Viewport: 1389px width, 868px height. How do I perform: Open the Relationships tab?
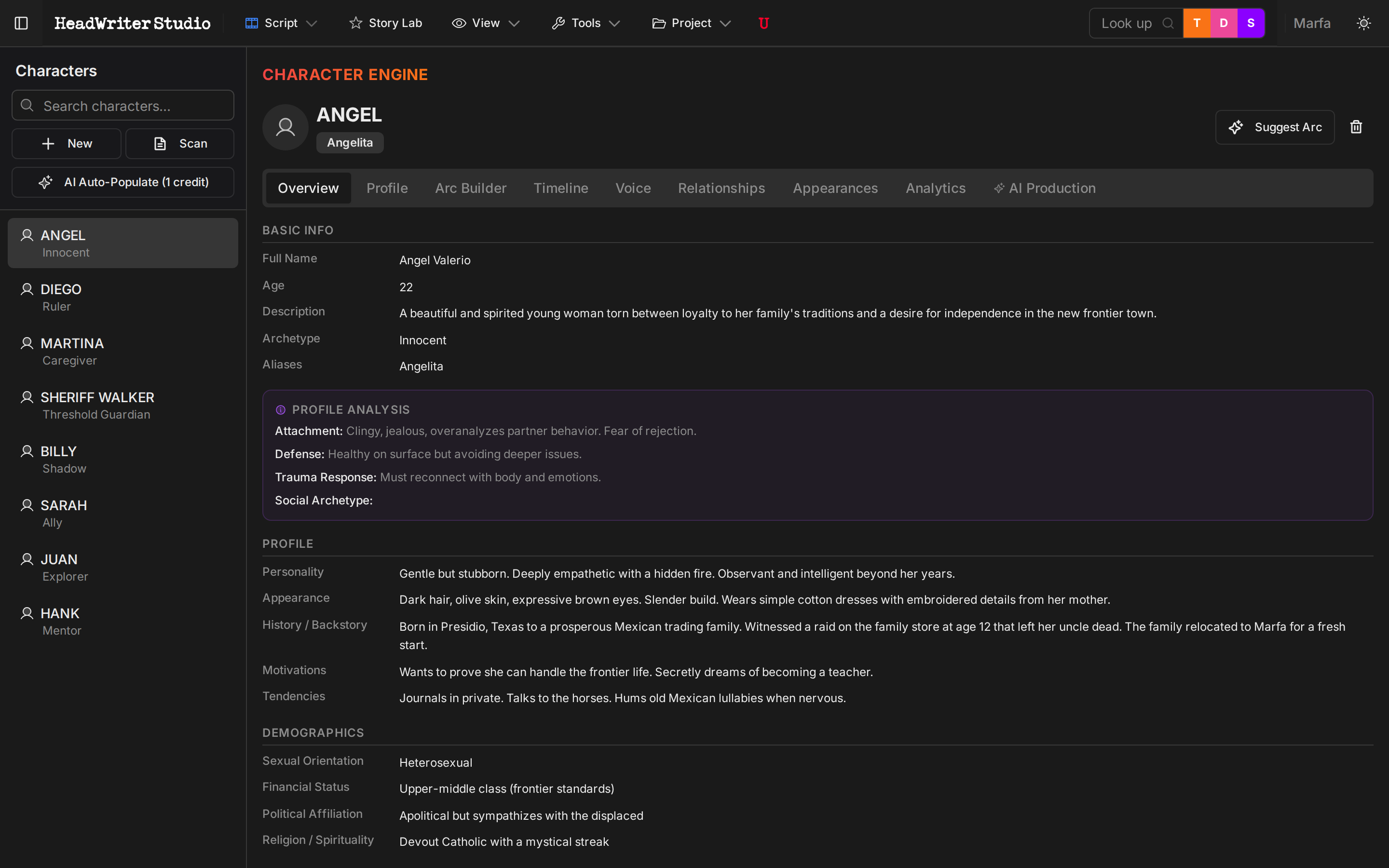(722, 188)
